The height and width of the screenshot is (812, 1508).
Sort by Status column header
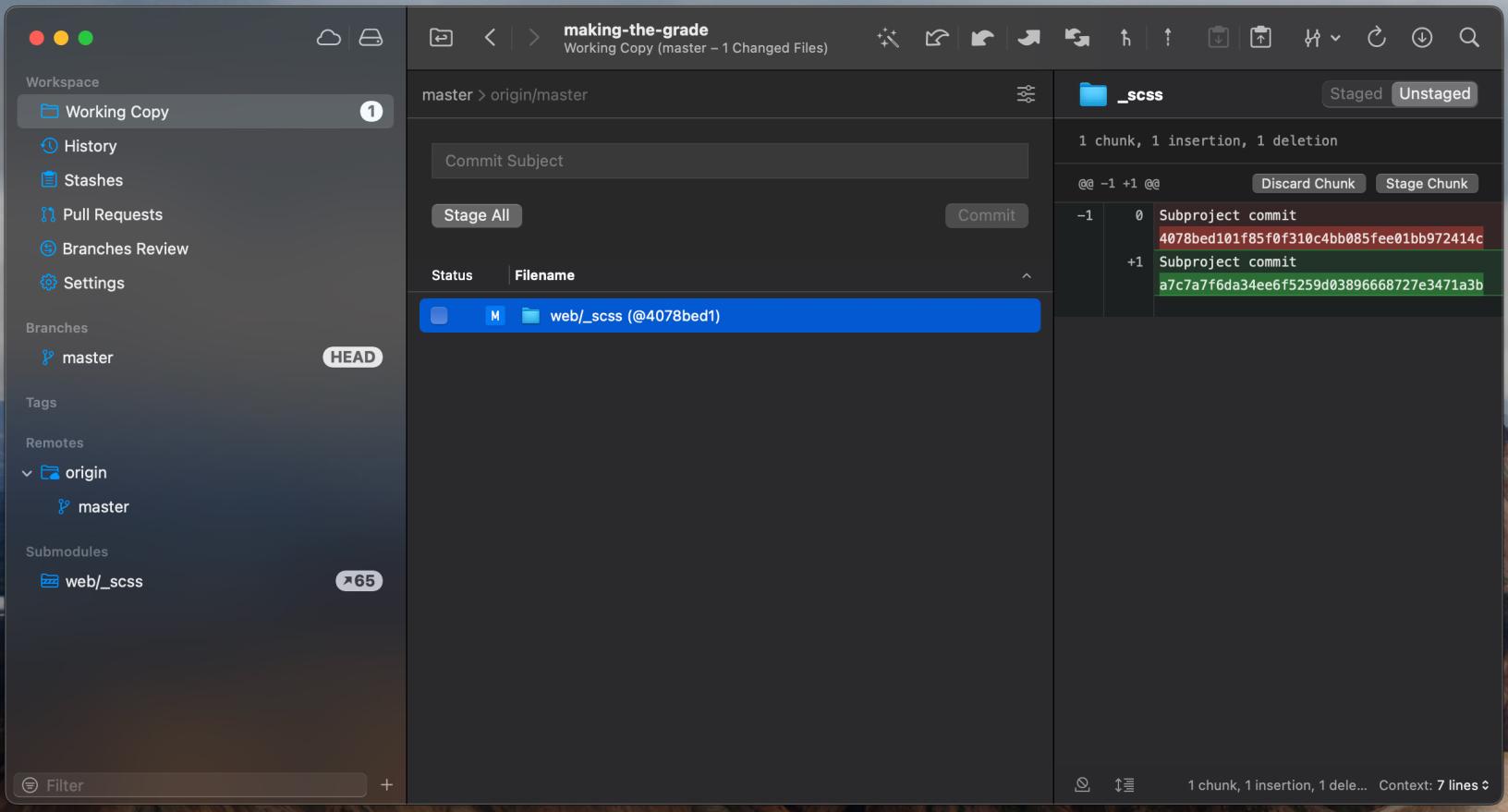pyautogui.click(x=452, y=275)
